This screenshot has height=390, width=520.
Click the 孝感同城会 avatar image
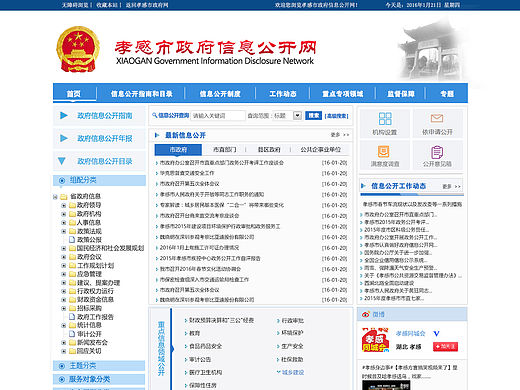[376, 340]
